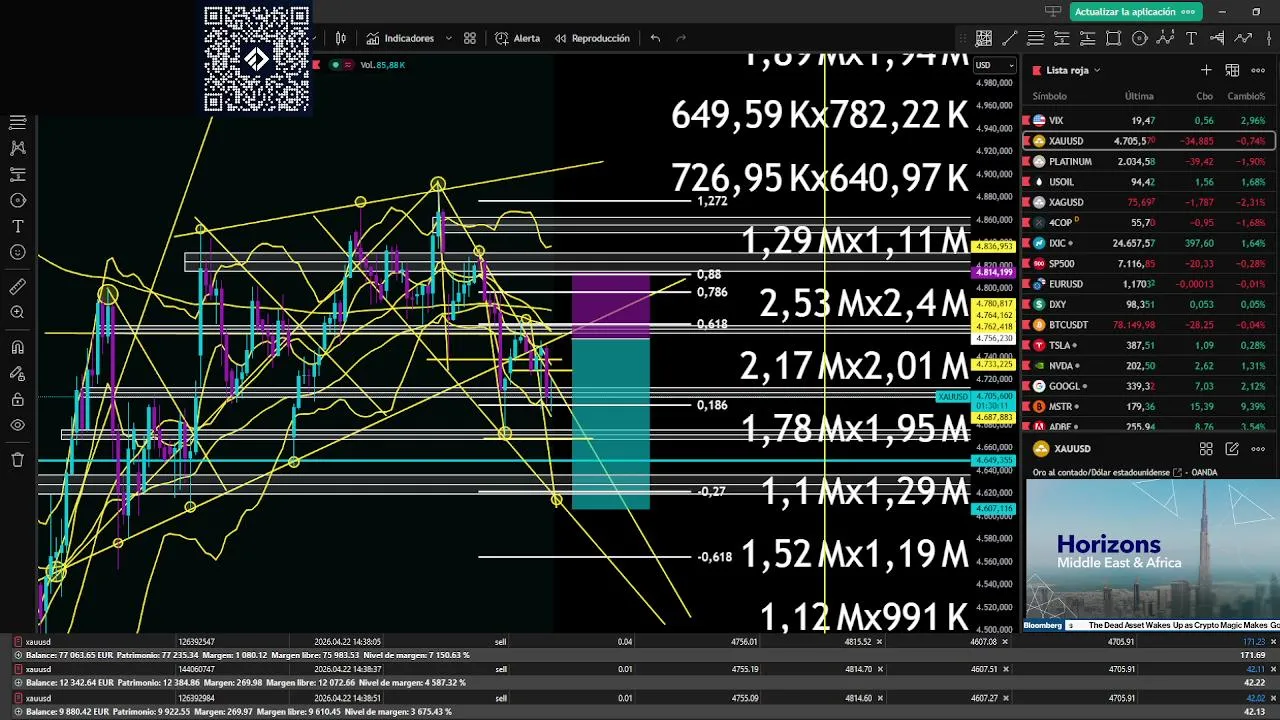Open Oro al contado external link
Image resolution: width=1280 pixels, height=720 pixels.
(x=1177, y=472)
